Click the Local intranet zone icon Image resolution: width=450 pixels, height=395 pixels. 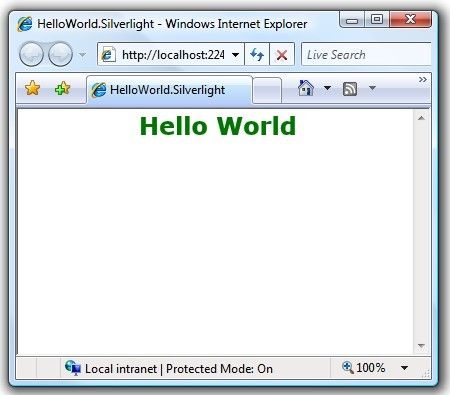click(x=73, y=368)
